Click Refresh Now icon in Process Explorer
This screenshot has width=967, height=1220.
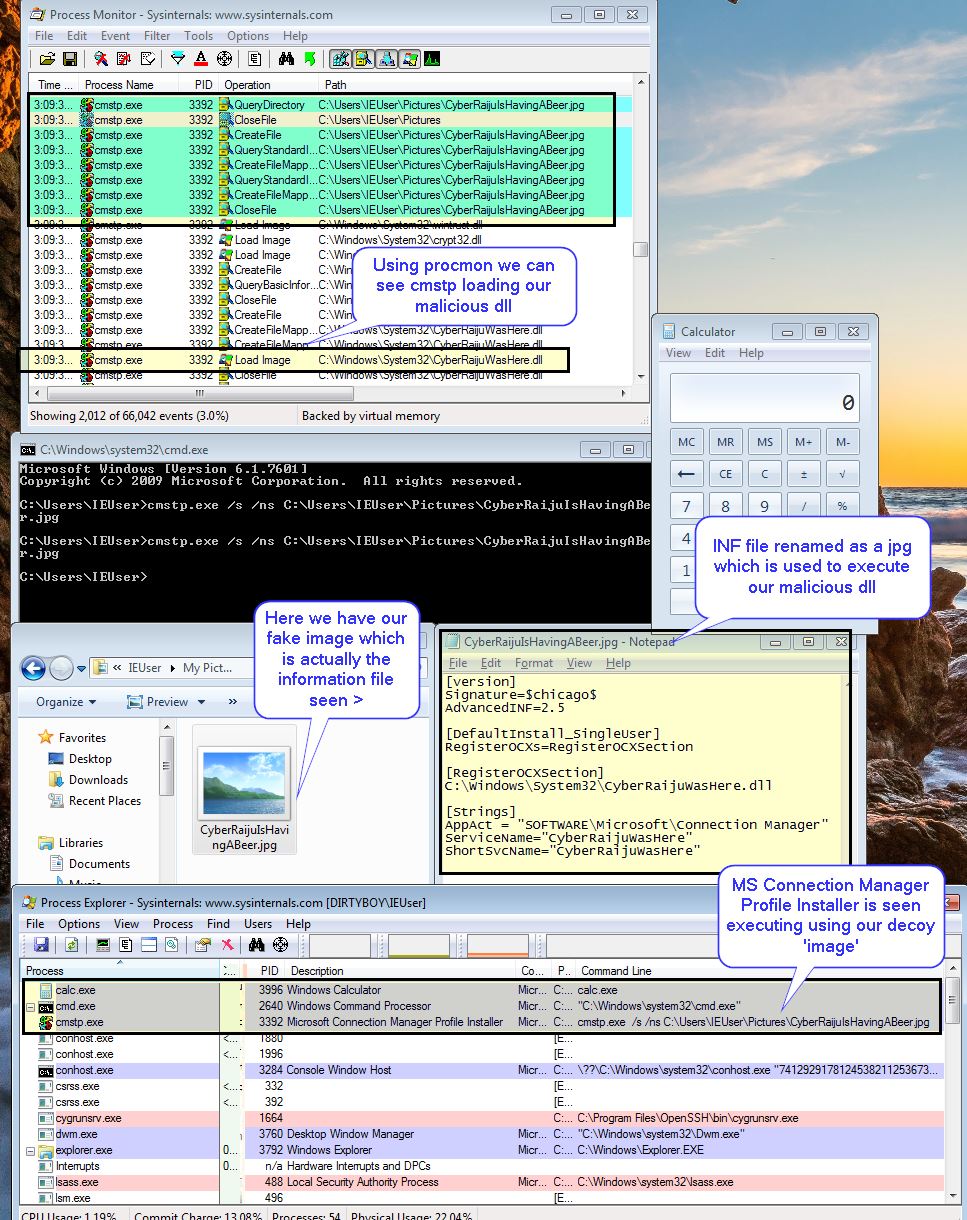(x=71, y=944)
